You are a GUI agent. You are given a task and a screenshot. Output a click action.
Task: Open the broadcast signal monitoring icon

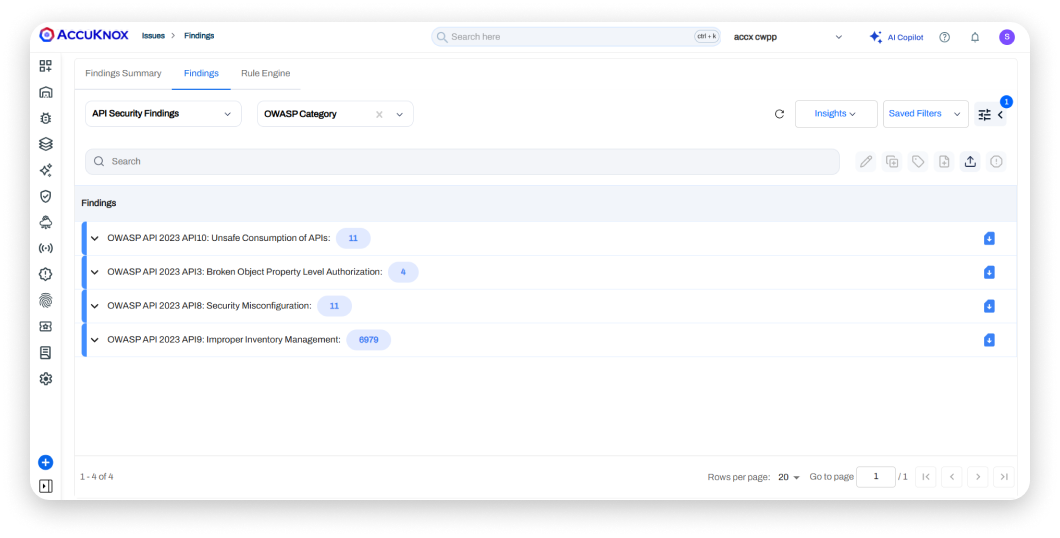[x=45, y=248]
